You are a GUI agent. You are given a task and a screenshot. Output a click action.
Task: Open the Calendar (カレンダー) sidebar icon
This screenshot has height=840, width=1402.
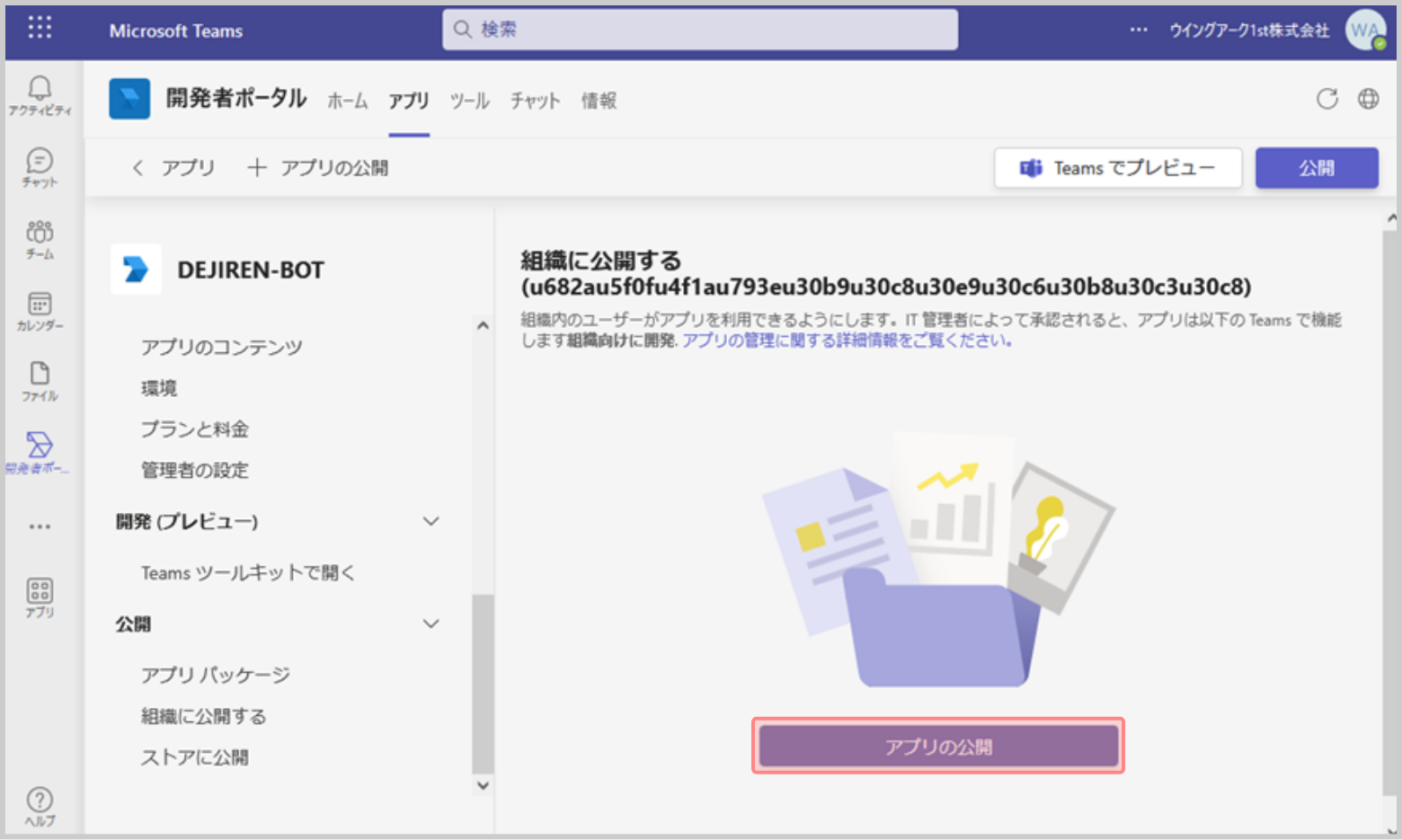pos(40,311)
